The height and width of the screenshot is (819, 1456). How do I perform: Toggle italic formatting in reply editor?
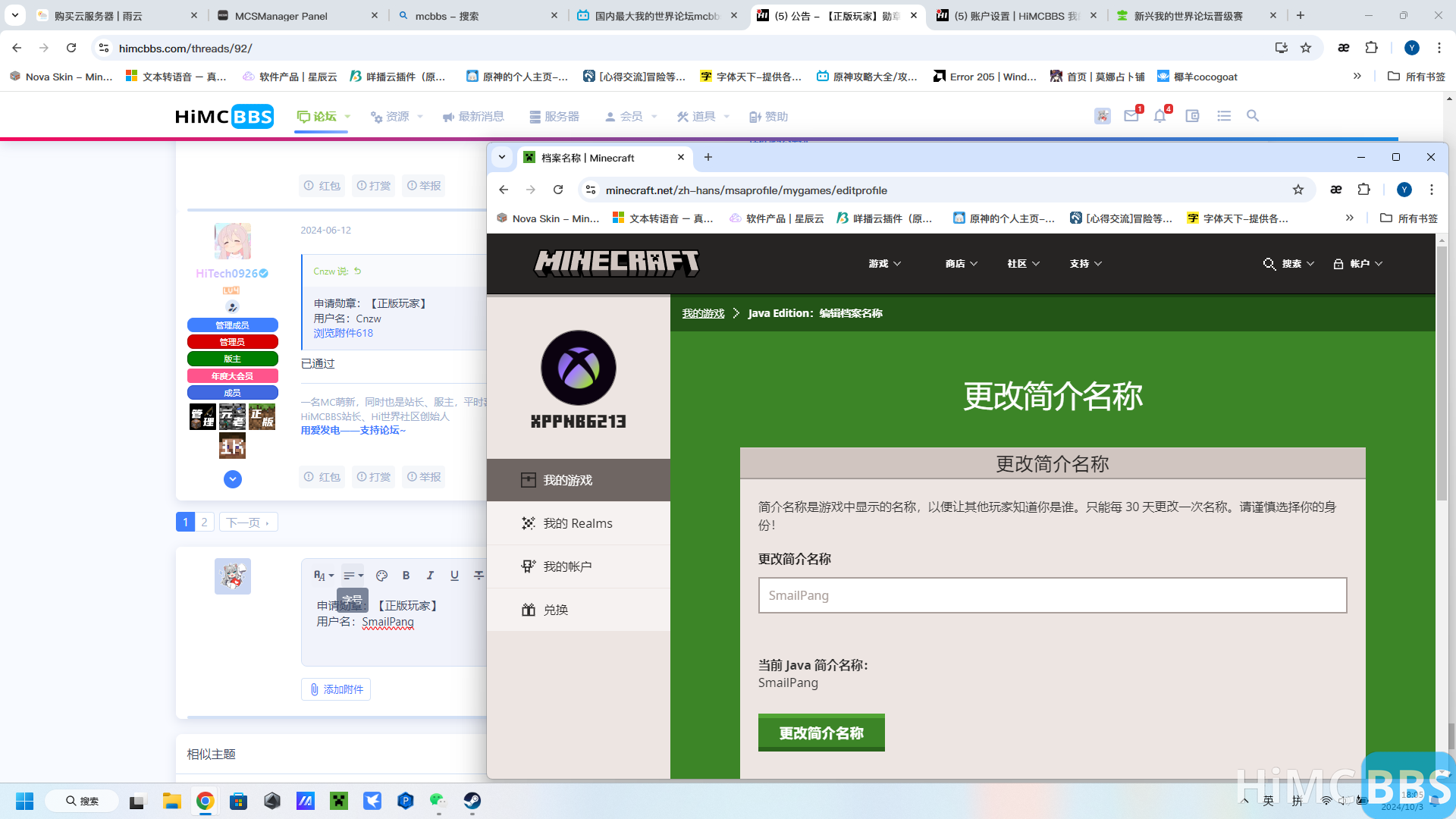(x=430, y=576)
